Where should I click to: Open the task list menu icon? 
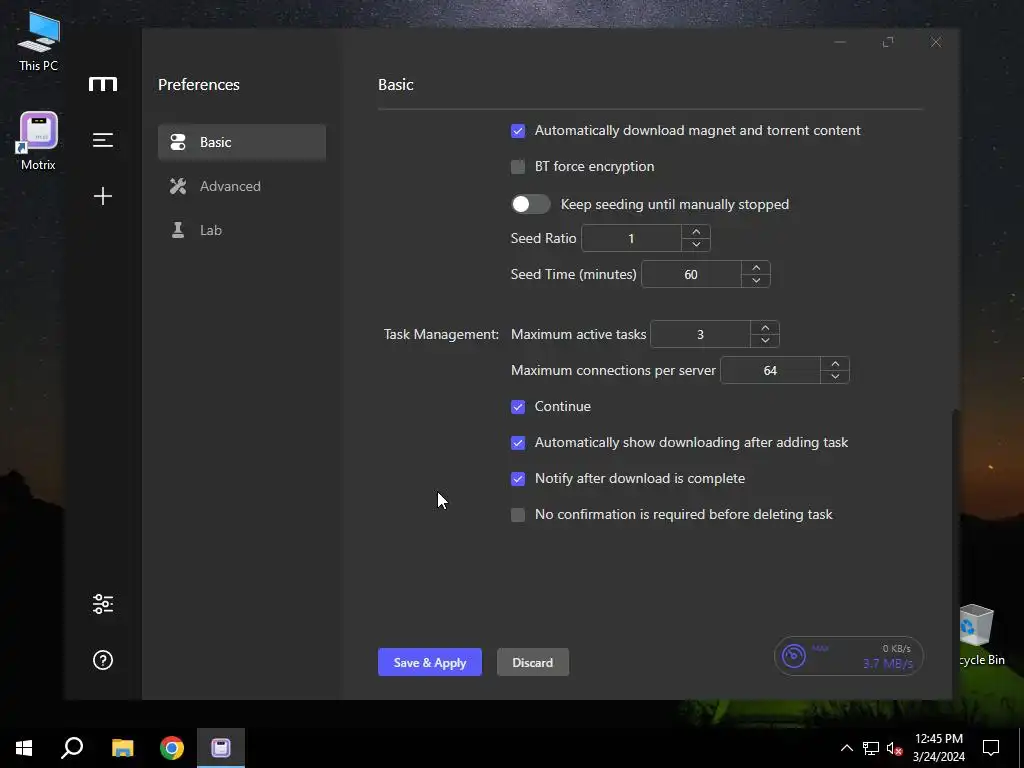[103, 140]
